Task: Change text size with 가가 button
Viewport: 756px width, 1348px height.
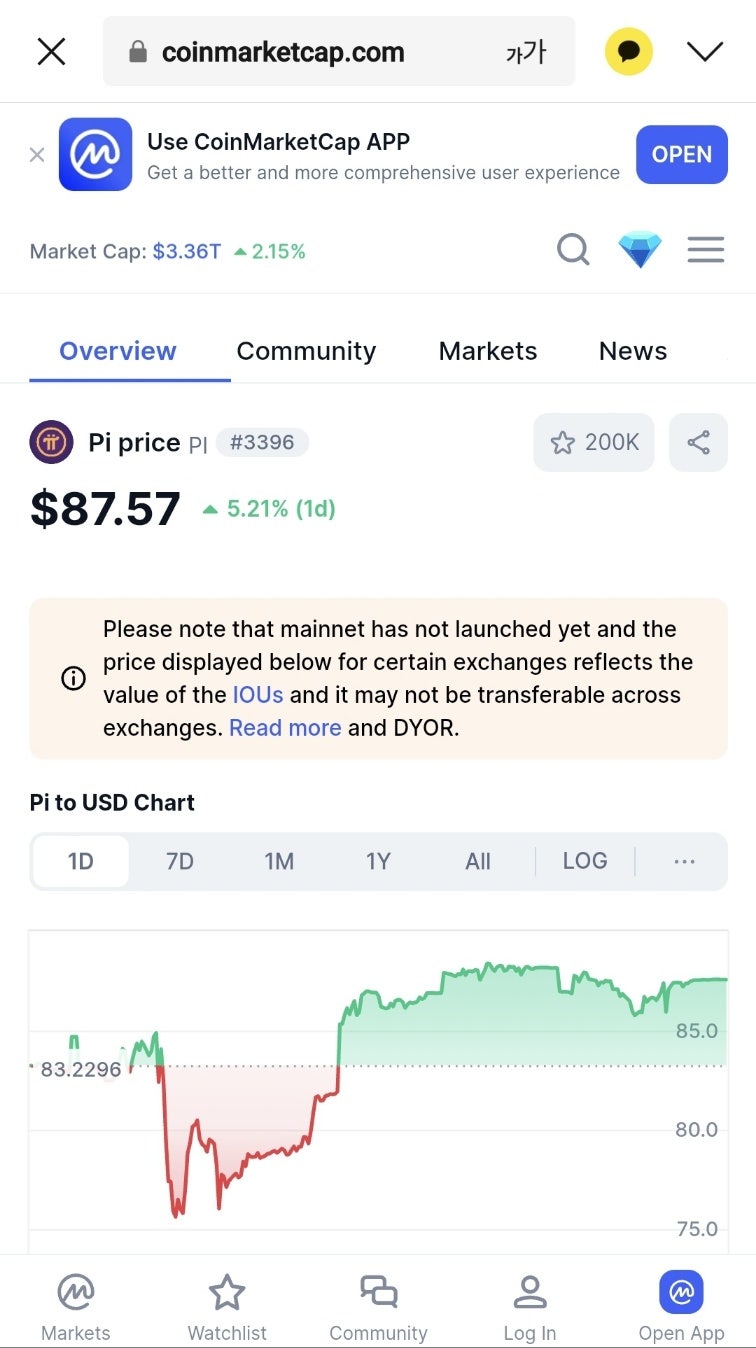Action: pos(525,52)
